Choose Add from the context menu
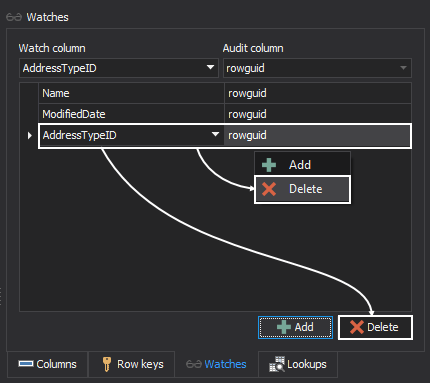 click(302, 165)
